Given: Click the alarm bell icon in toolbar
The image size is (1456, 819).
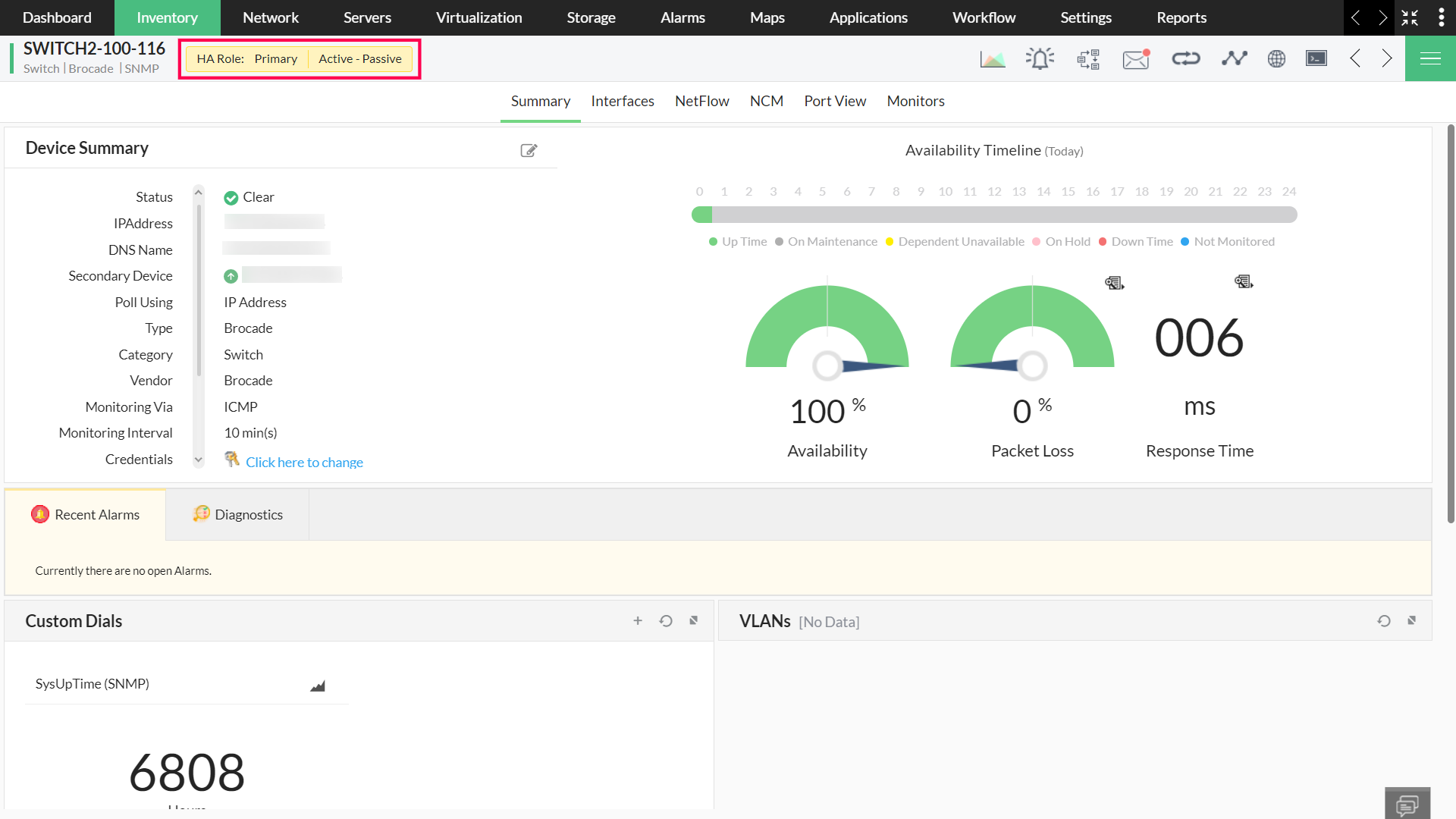Looking at the screenshot, I should pyautogui.click(x=1040, y=58).
